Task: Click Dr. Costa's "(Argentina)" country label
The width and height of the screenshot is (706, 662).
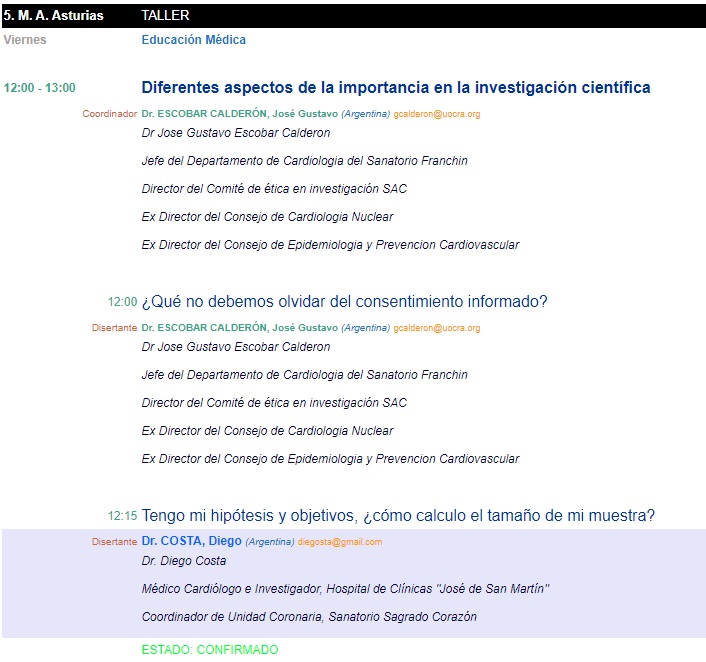Action: pyautogui.click(x=270, y=542)
